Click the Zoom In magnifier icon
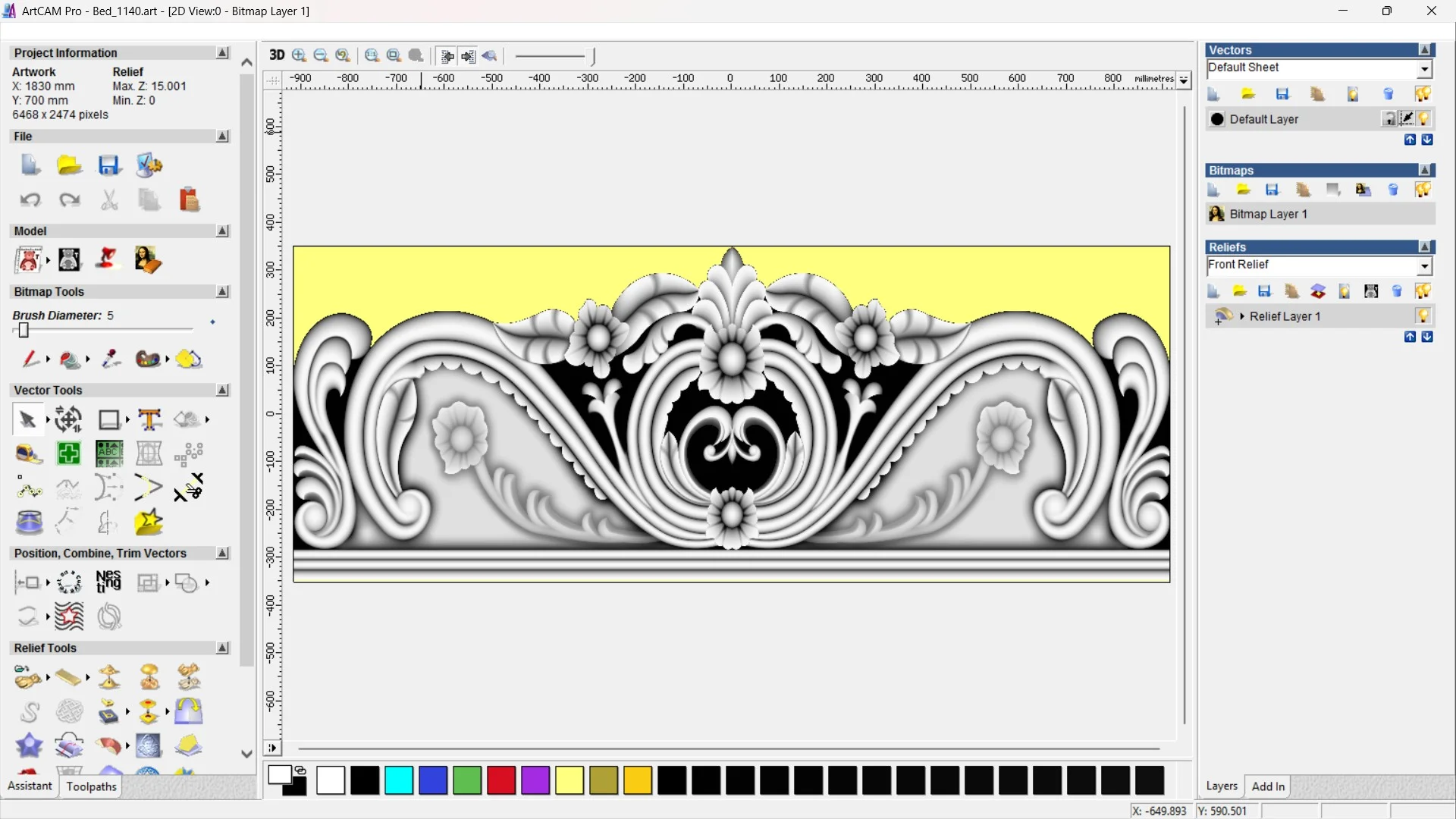Image resolution: width=1456 pixels, height=819 pixels. click(299, 55)
